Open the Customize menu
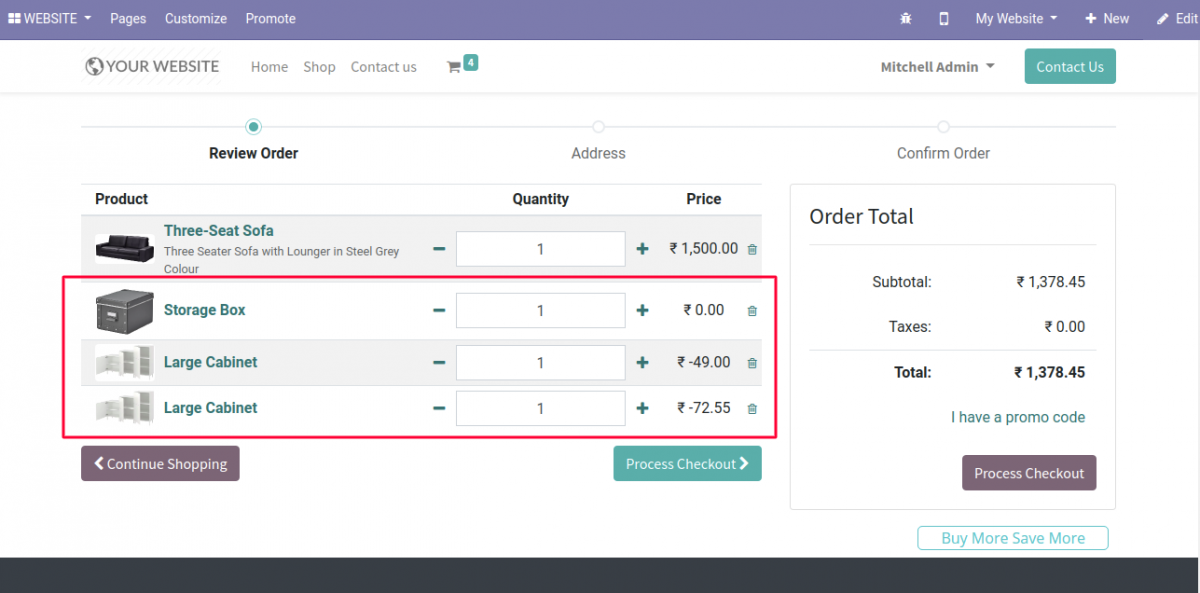 tap(195, 18)
